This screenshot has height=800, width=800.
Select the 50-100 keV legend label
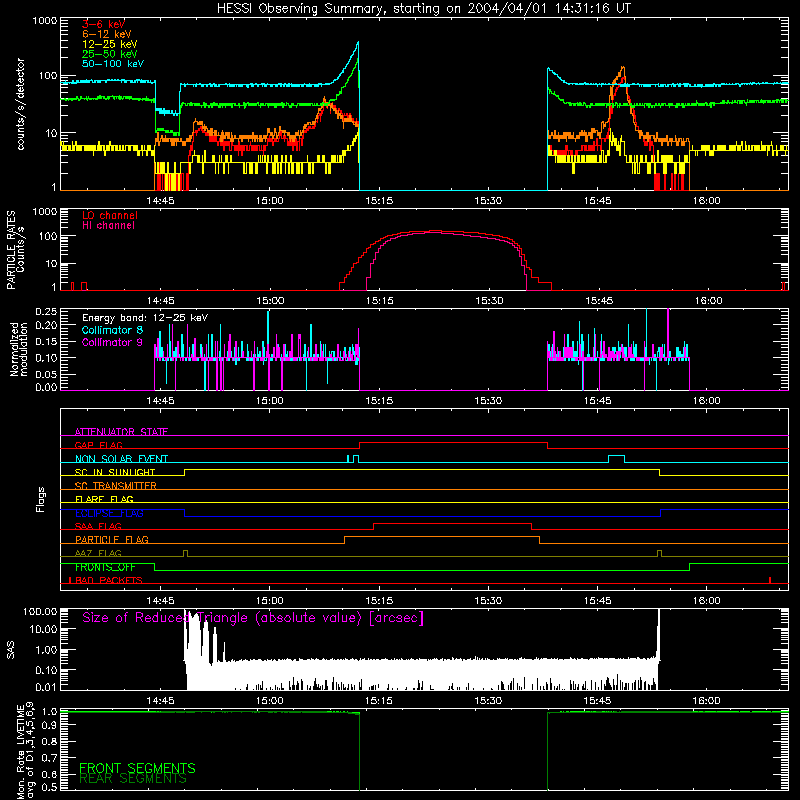click(x=113, y=63)
